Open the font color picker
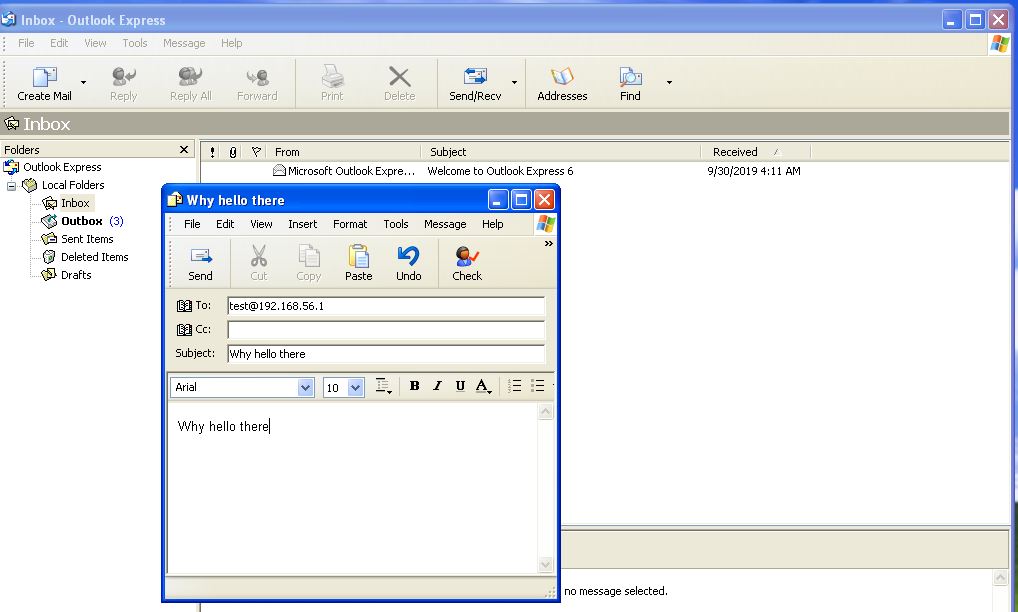1018x612 pixels. click(x=483, y=386)
